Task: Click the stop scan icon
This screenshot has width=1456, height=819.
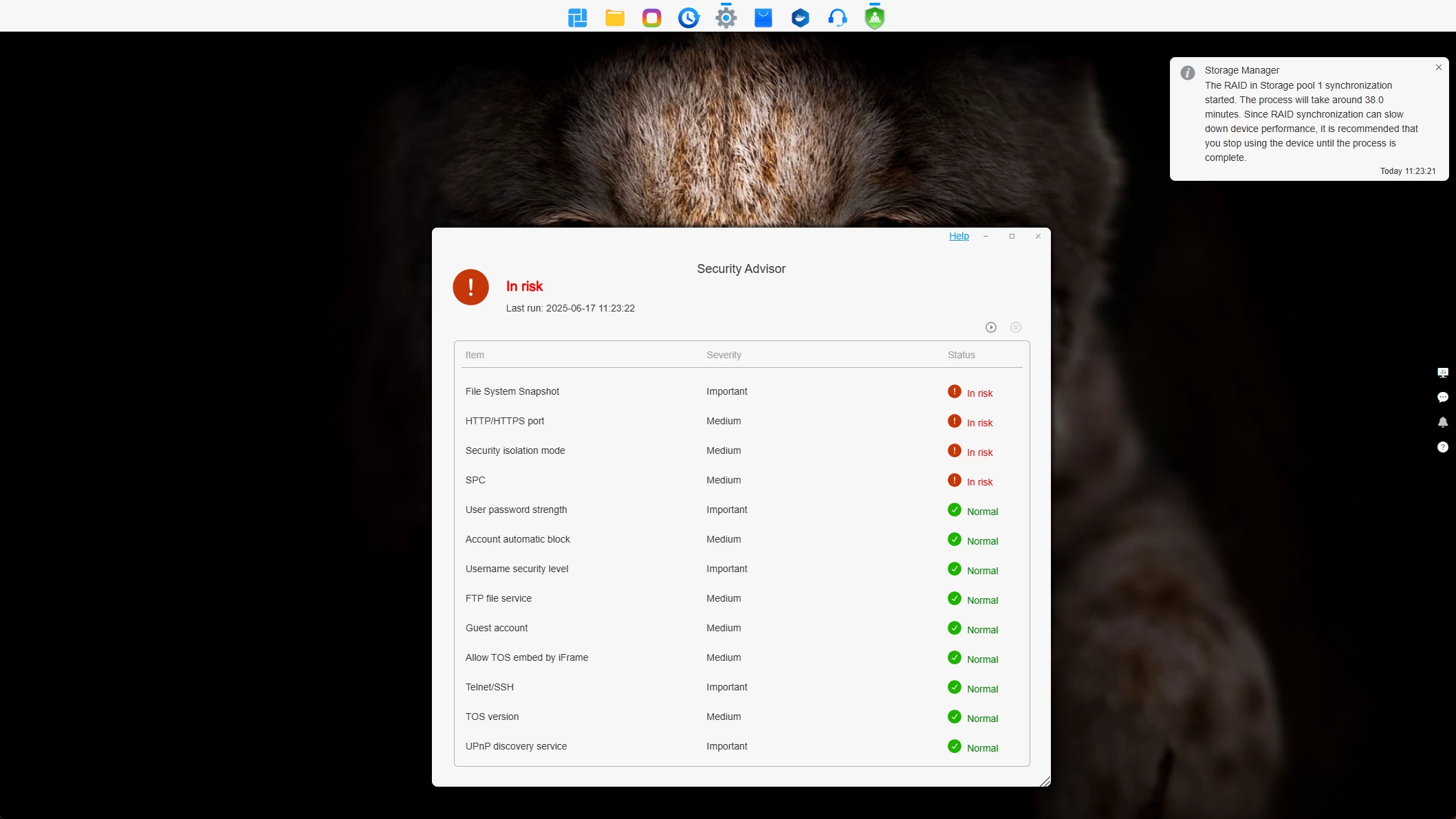Action: click(1016, 327)
